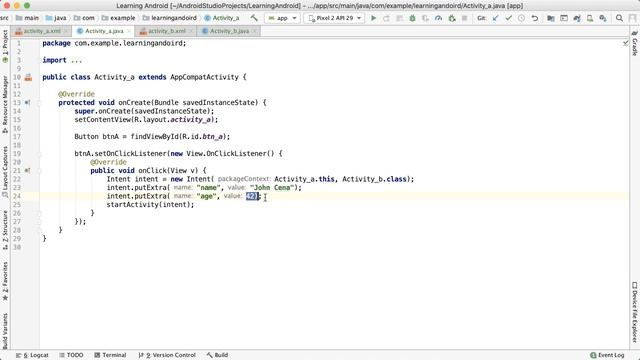This screenshot has height=360, width=640.
Task: Click the "John Cena" string literal
Action: click(272, 188)
